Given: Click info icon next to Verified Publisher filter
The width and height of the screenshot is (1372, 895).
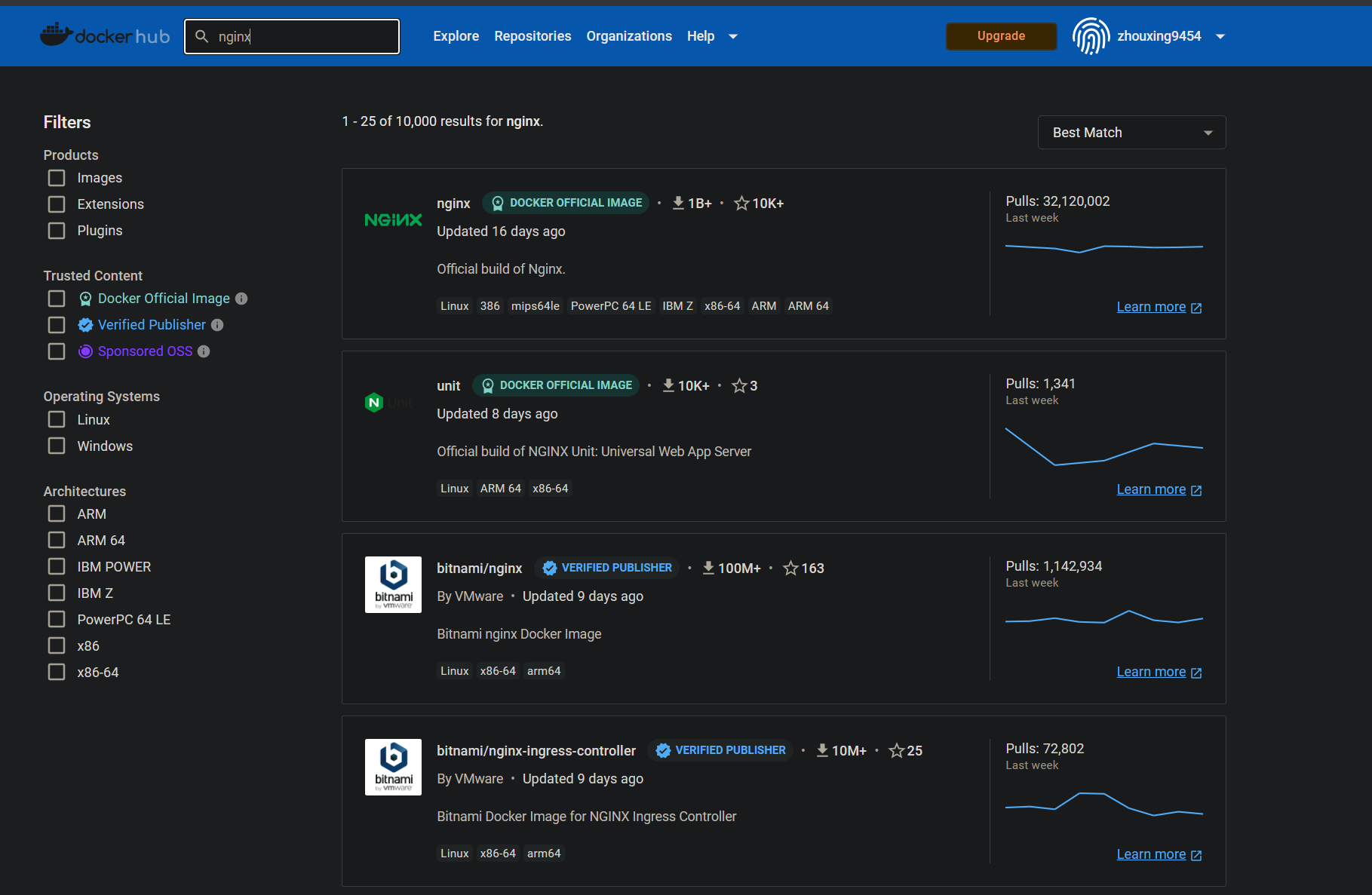Looking at the screenshot, I should click(217, 325).
